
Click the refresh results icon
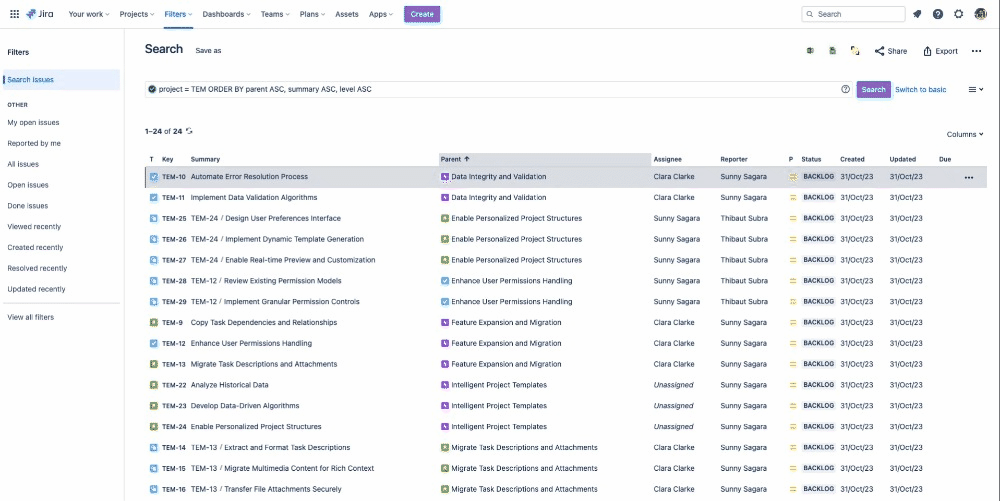(x=190, y=131)
